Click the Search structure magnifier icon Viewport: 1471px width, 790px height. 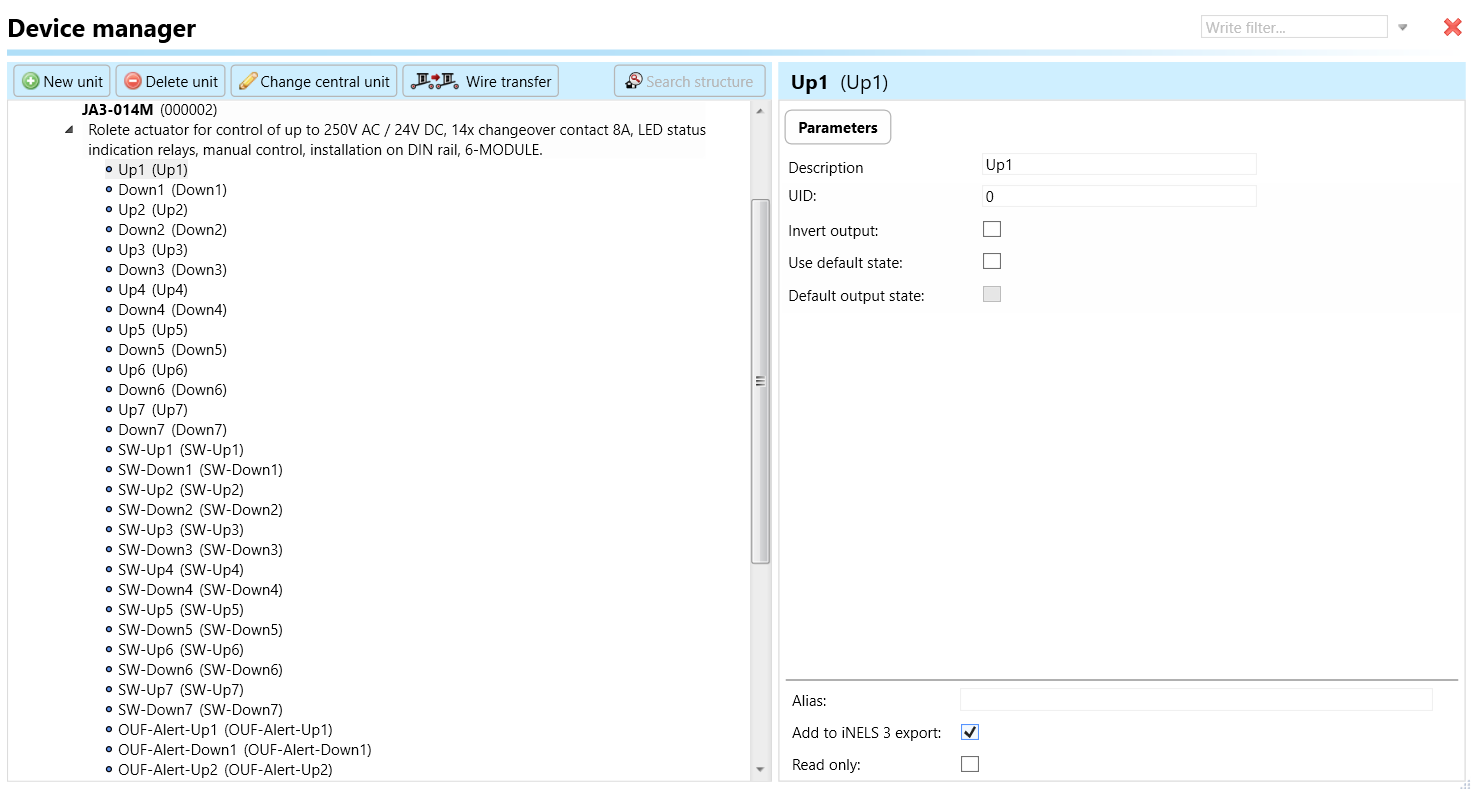tap(633, 81)
